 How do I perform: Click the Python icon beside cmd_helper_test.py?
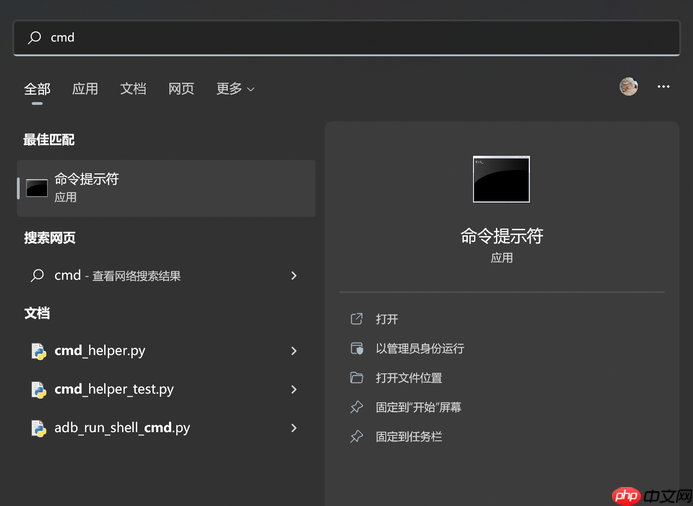[38, 389]
